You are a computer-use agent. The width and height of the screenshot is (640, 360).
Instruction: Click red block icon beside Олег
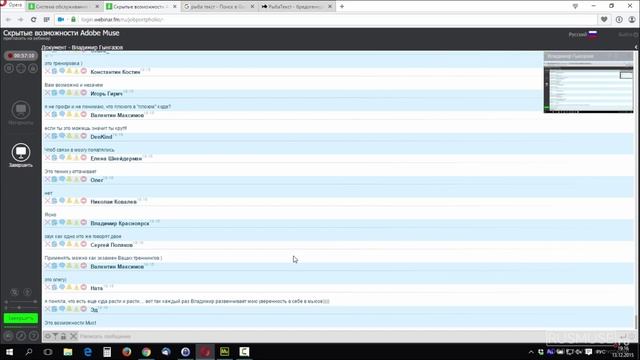[x=84, y=179]
